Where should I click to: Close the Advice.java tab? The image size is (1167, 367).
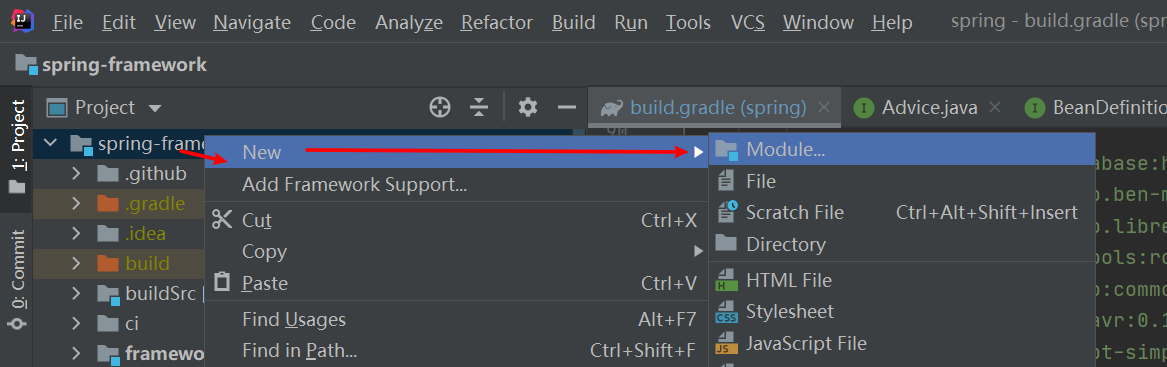(995, 107)
